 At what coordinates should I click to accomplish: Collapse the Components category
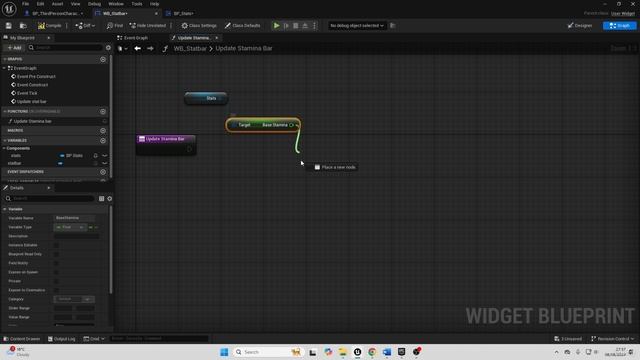pyautogui.click(x=4, y=148)
